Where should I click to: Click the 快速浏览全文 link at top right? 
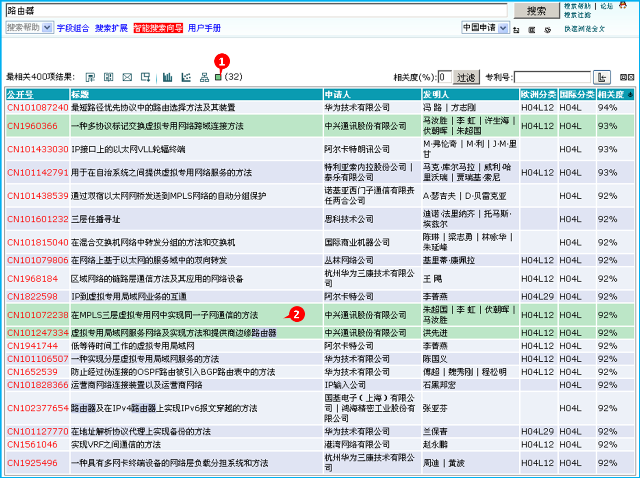pyautogui.click(x=584, y=29)
